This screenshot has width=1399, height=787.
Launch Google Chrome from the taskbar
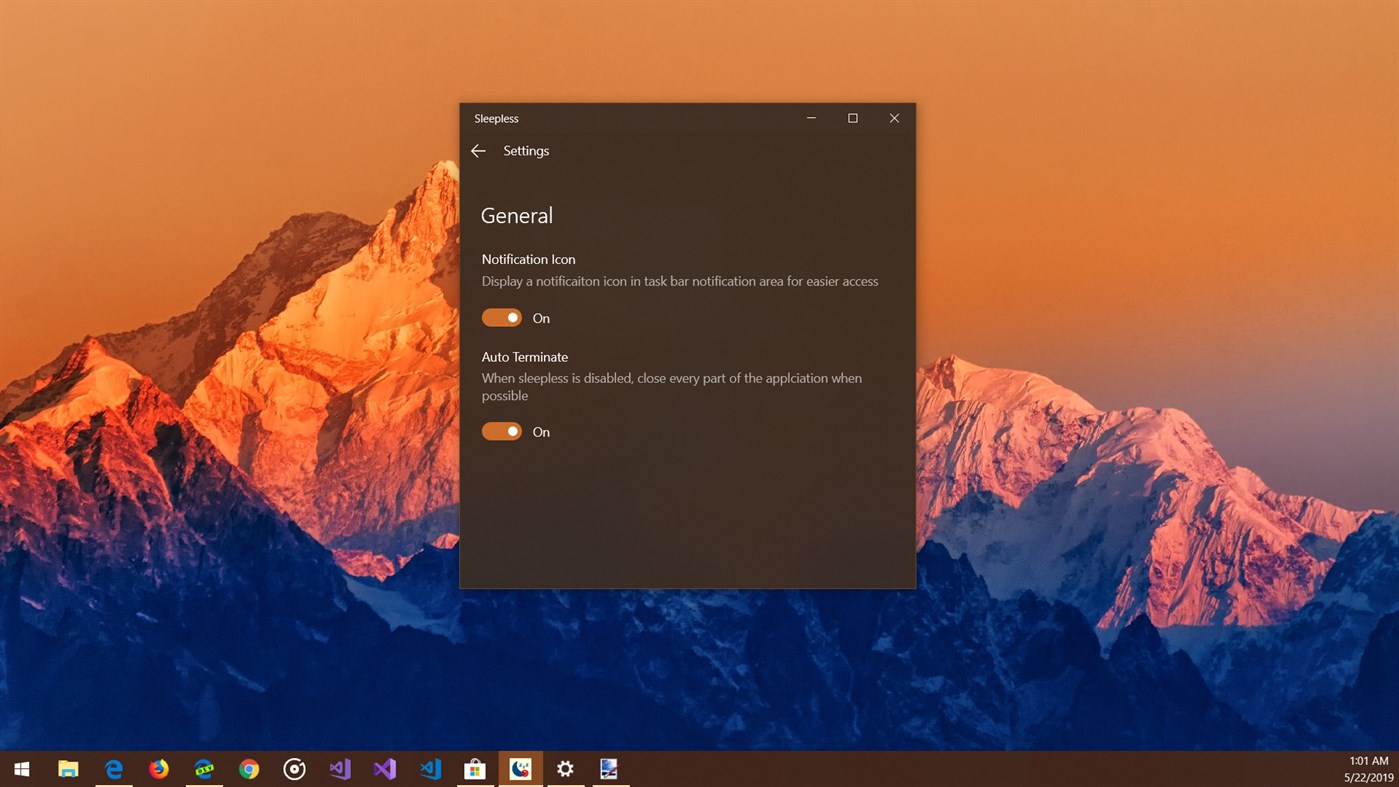pos(248,768)
